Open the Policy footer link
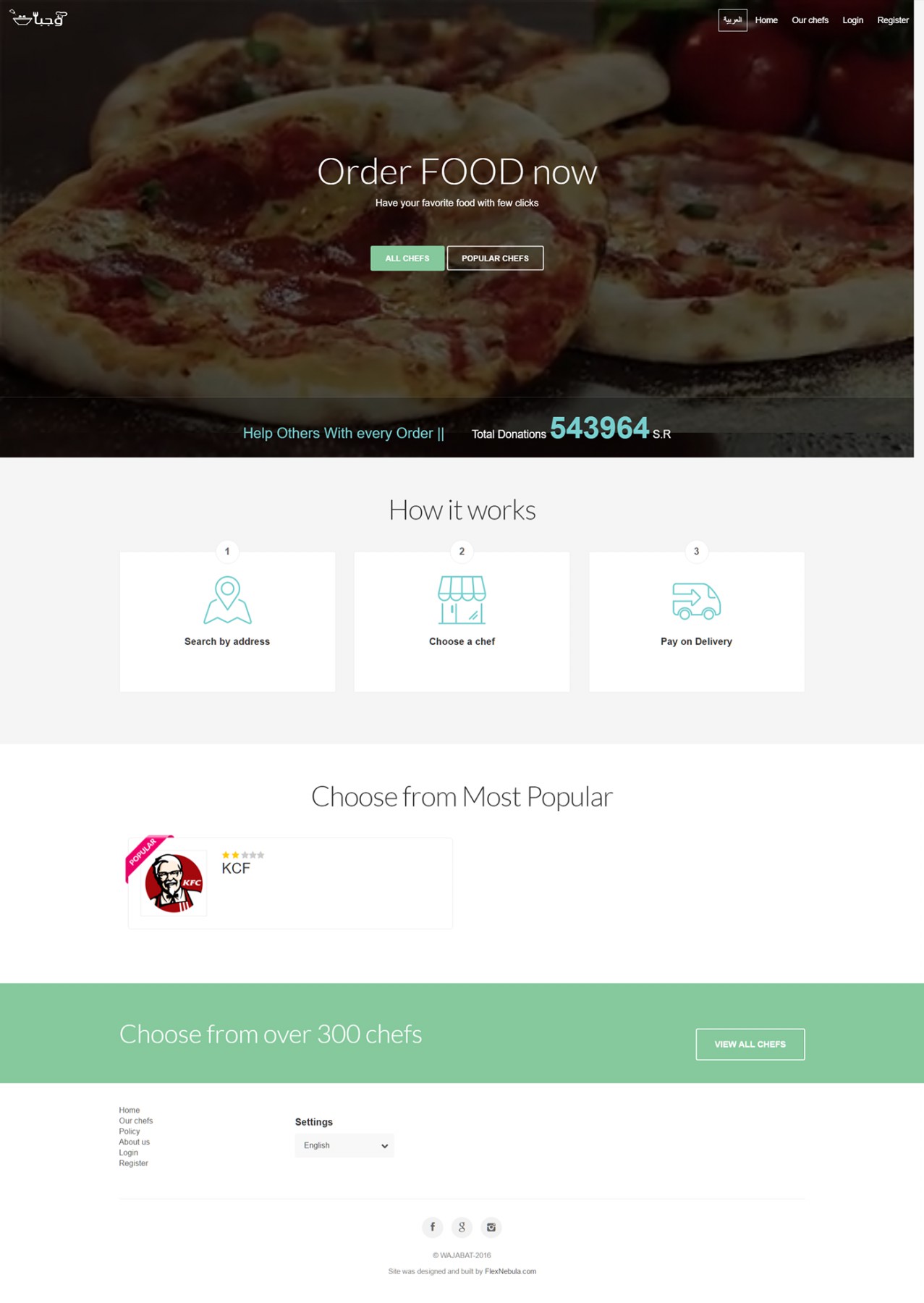Viewport: 924px width, 1303px height. point(130,1131)
